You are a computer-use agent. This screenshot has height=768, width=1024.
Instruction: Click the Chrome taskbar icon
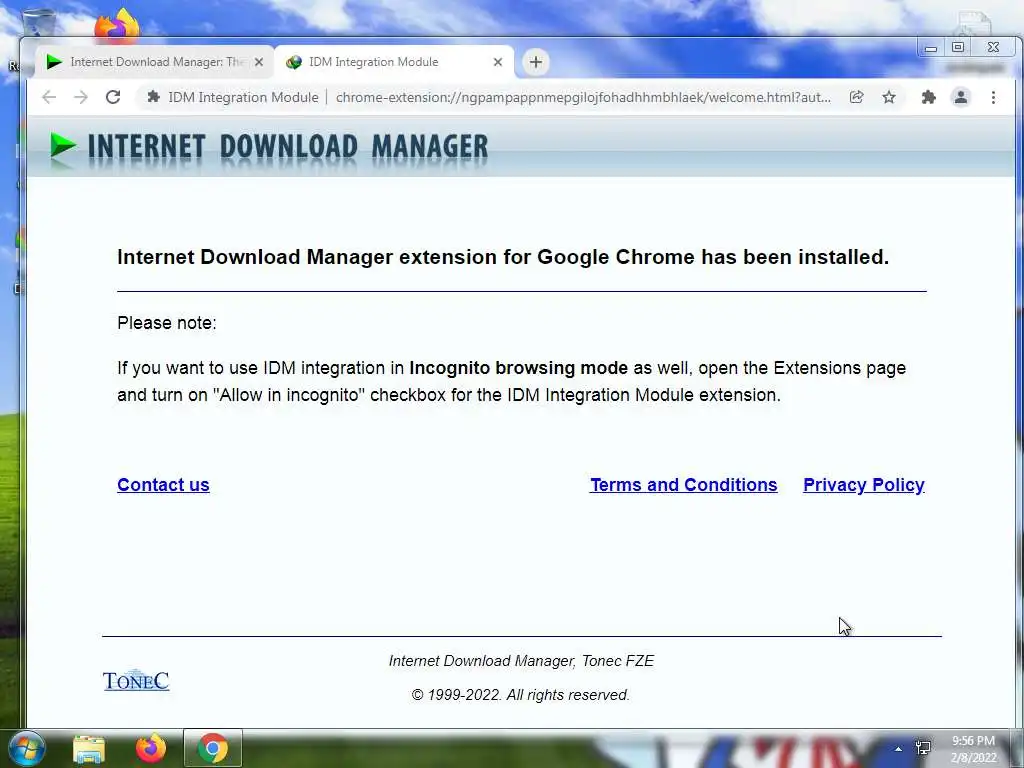(x=213, y=748)
